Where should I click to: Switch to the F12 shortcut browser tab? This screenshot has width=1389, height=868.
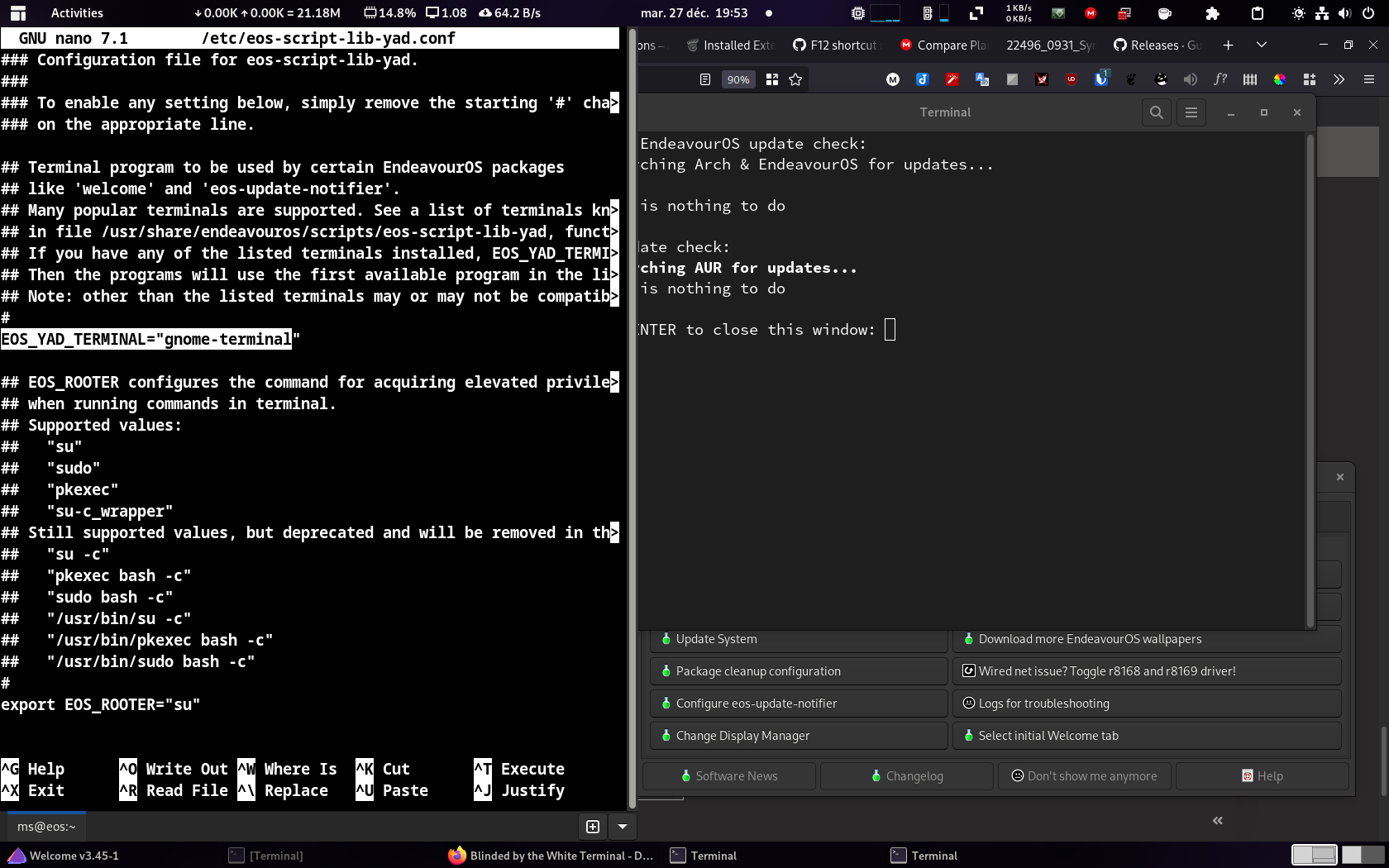click(x=835, y=45)
